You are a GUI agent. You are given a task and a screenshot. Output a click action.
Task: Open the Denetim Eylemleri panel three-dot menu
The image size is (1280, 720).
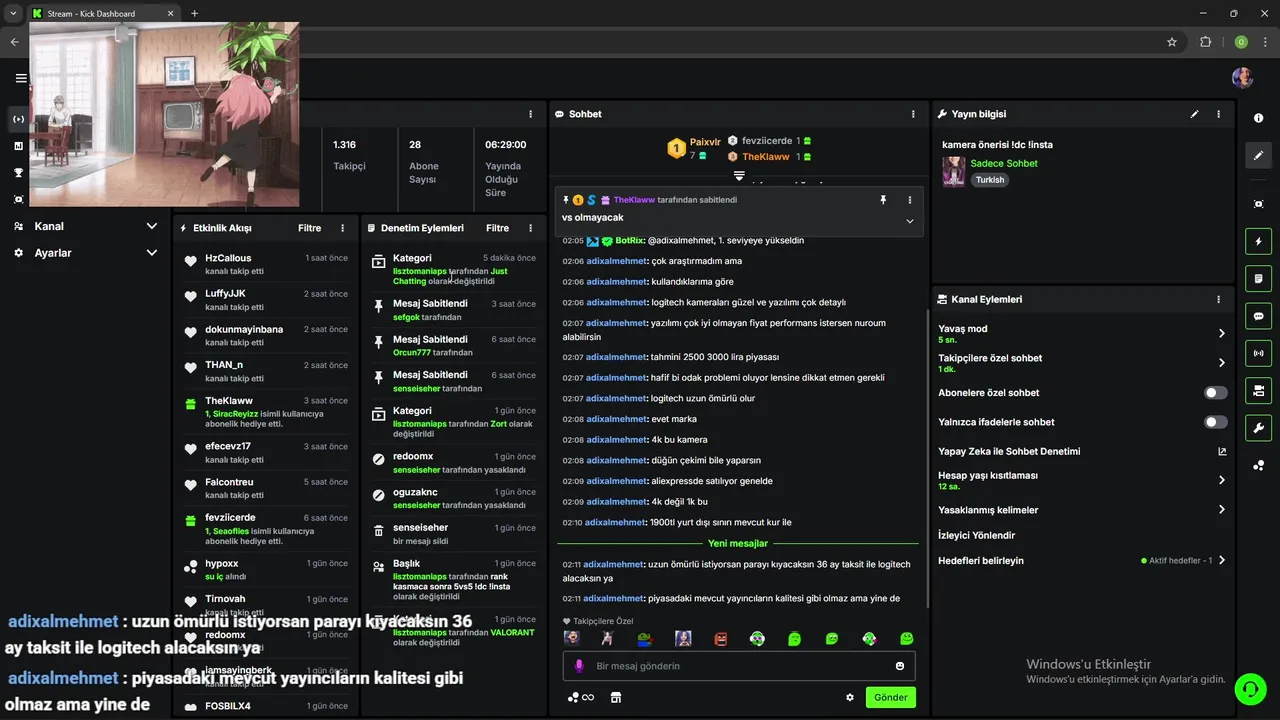click(531, 228)
